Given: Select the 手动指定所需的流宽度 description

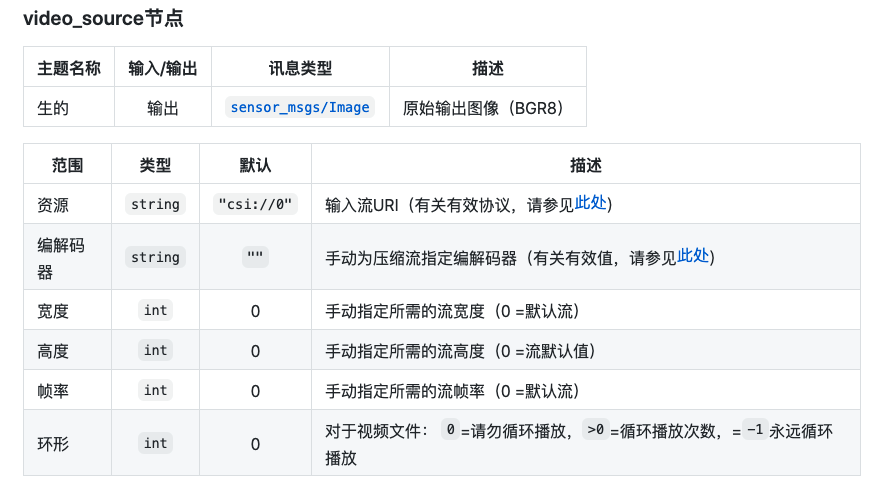Looking at the screenshot, I should (452, 311).
